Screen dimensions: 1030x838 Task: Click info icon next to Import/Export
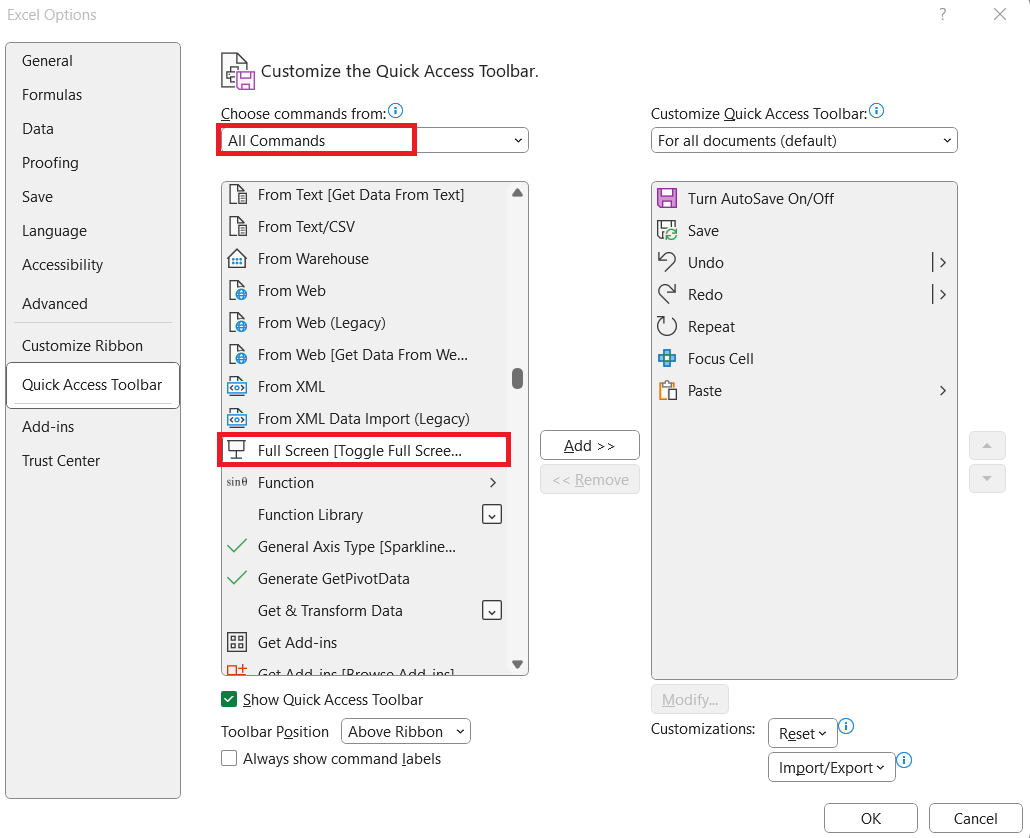[x=904, y=761]
